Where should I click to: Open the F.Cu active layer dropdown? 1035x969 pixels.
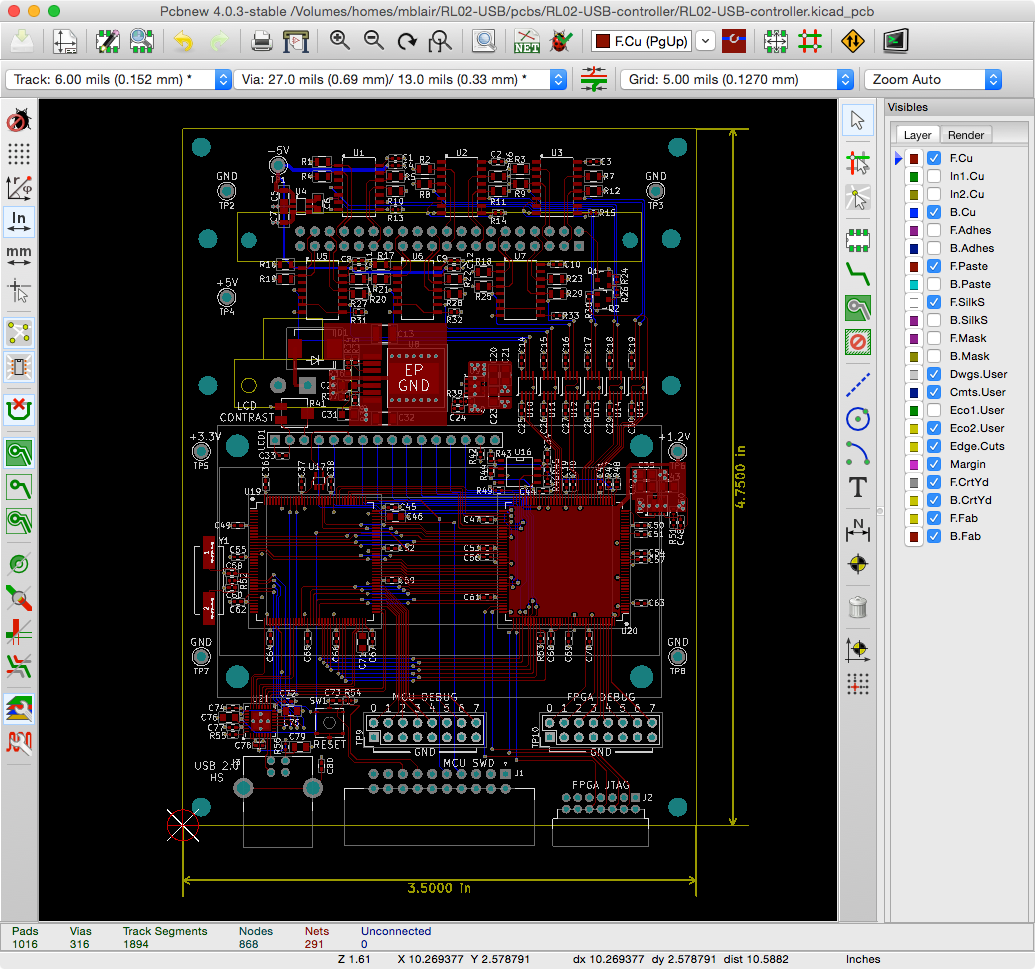tap(706, 41)
